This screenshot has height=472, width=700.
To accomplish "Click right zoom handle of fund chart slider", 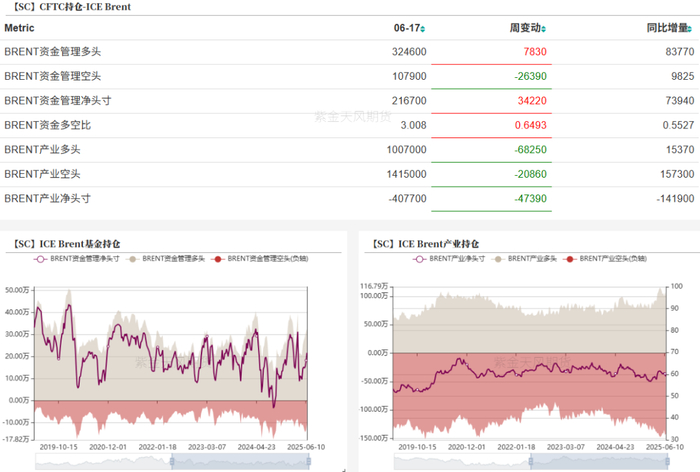I will (308, 461).
